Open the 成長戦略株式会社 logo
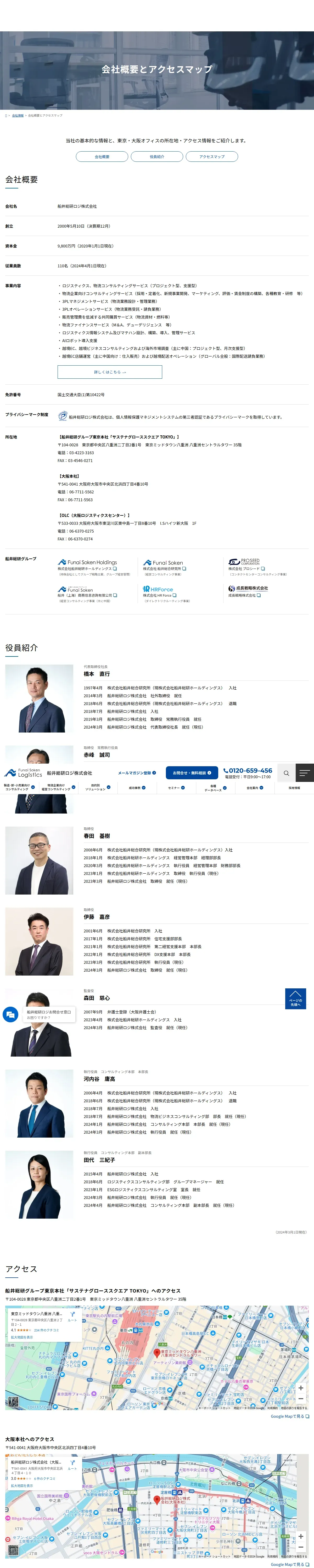The height and width of the screenshot is (1568, 314). 248,589
